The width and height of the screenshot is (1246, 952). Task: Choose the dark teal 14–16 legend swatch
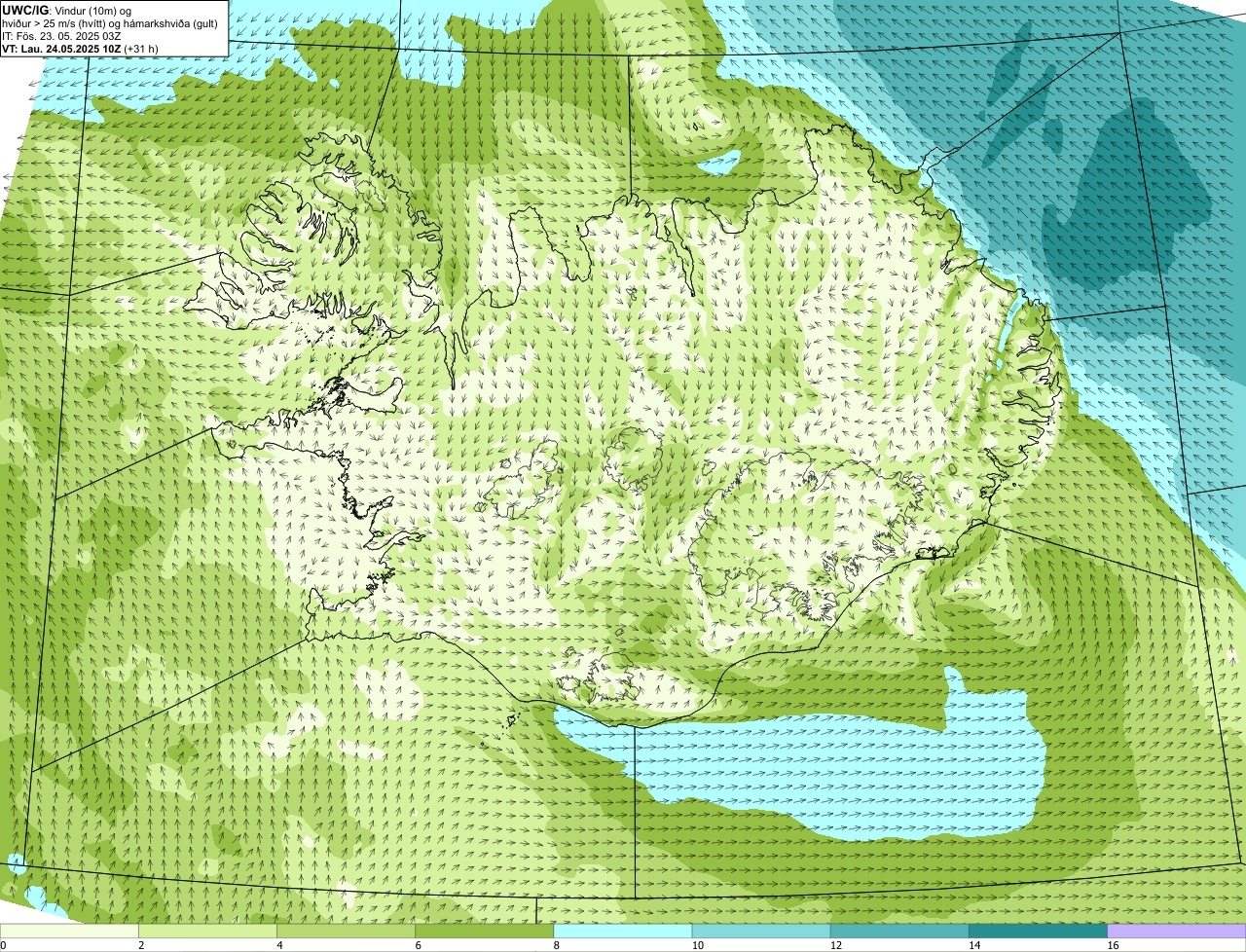(x=1038, y=932)
